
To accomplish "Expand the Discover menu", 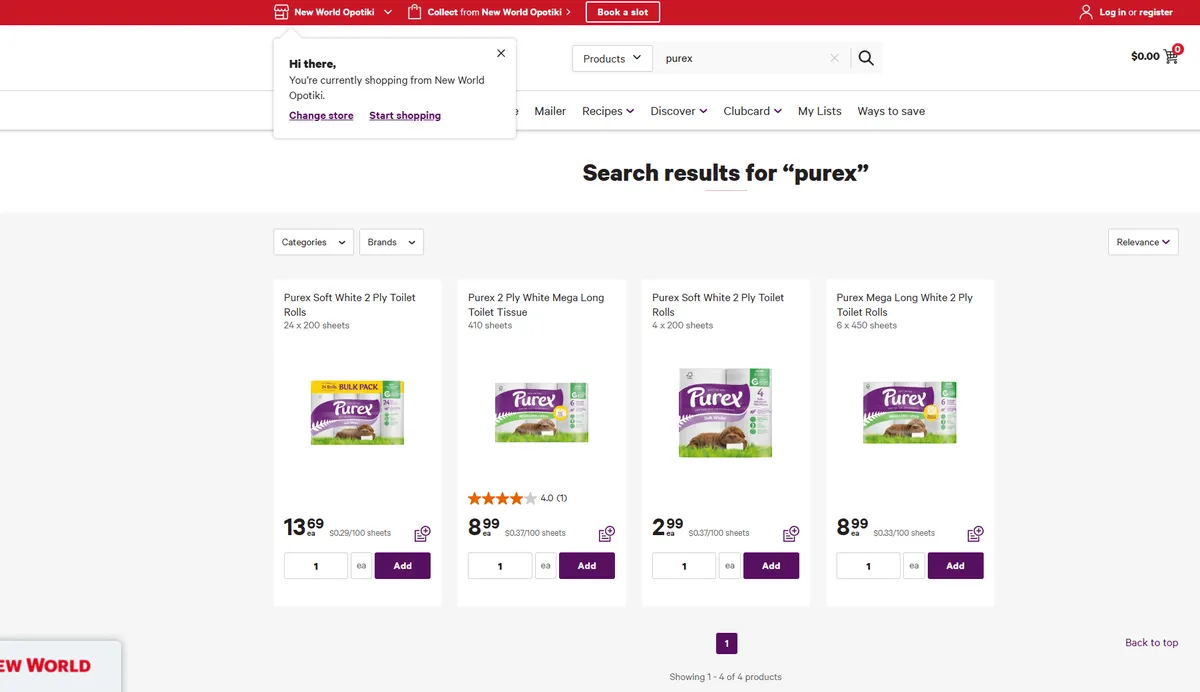I will (x=679, y=111).
